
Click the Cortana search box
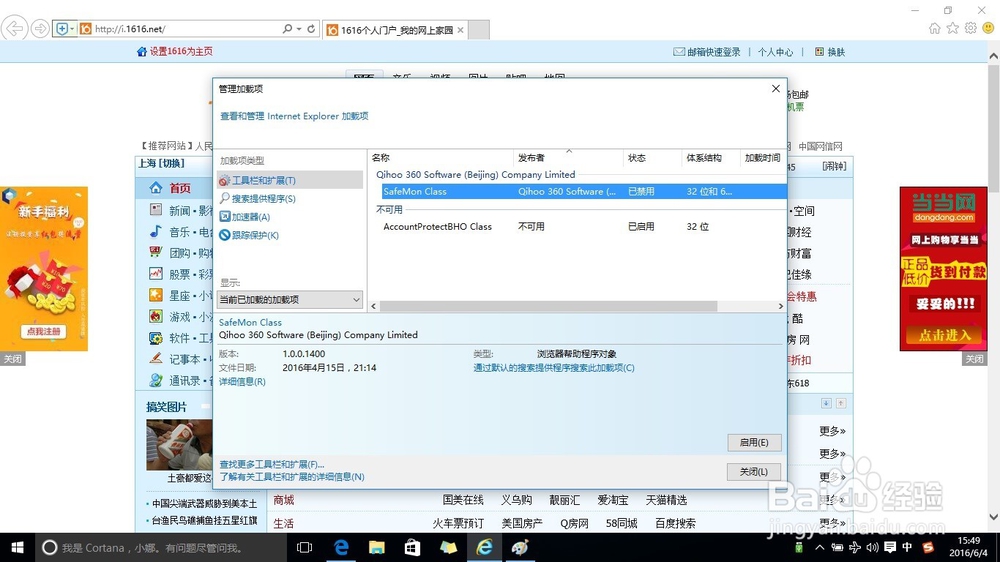click(159, 547)
